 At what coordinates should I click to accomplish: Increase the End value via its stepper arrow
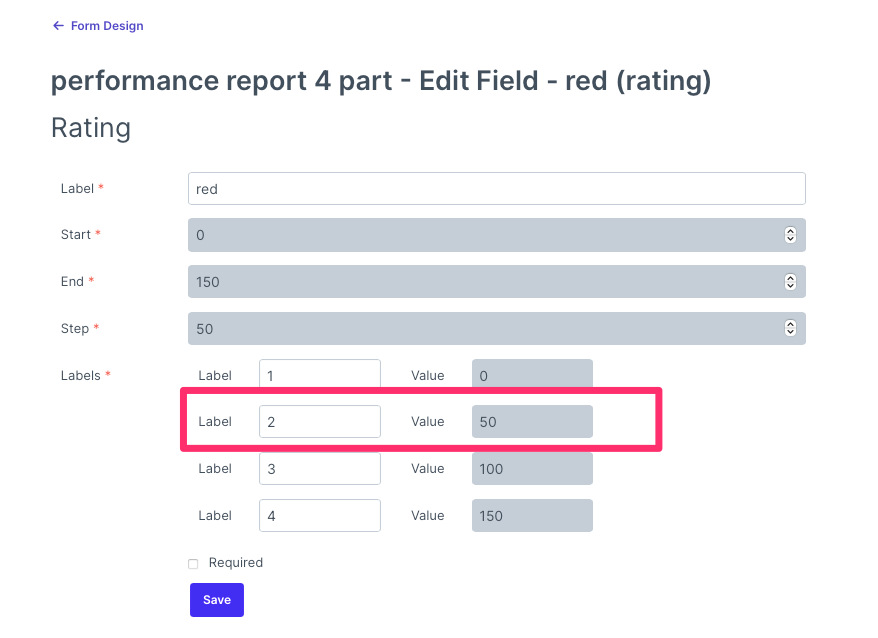pyautogui.click(x=790, y=278)
